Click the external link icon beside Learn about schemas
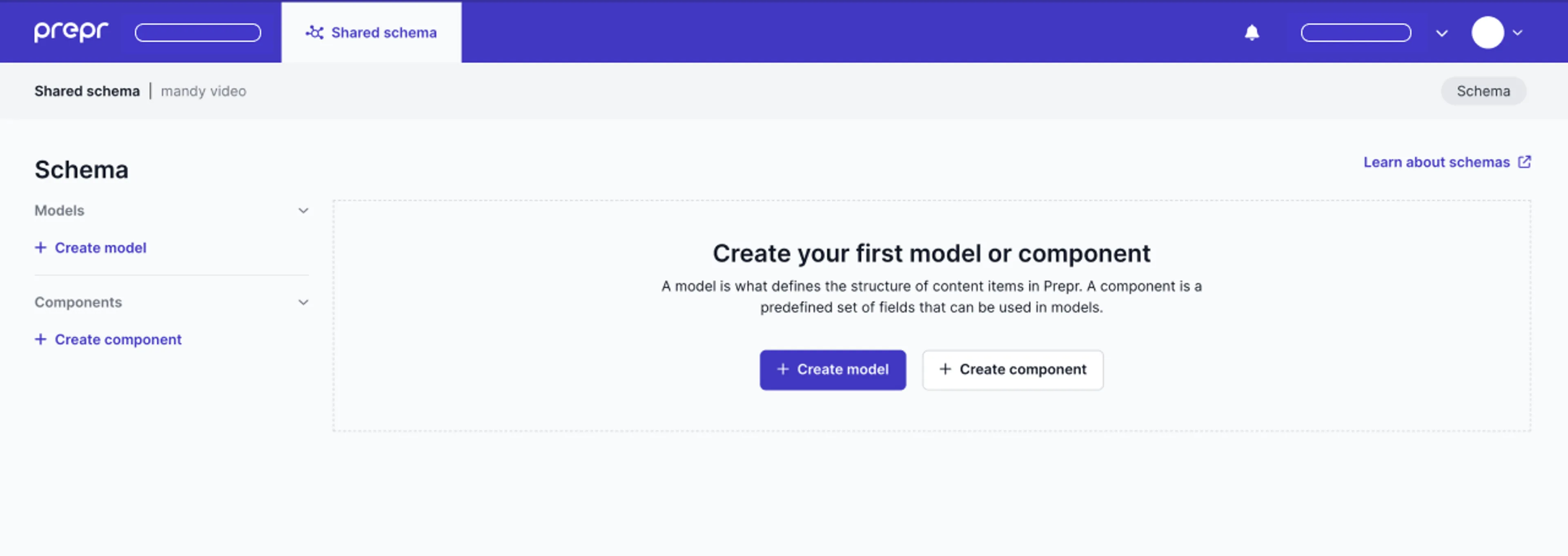The height and width of the screenshot is (556, 1568). coord(1524,162)
